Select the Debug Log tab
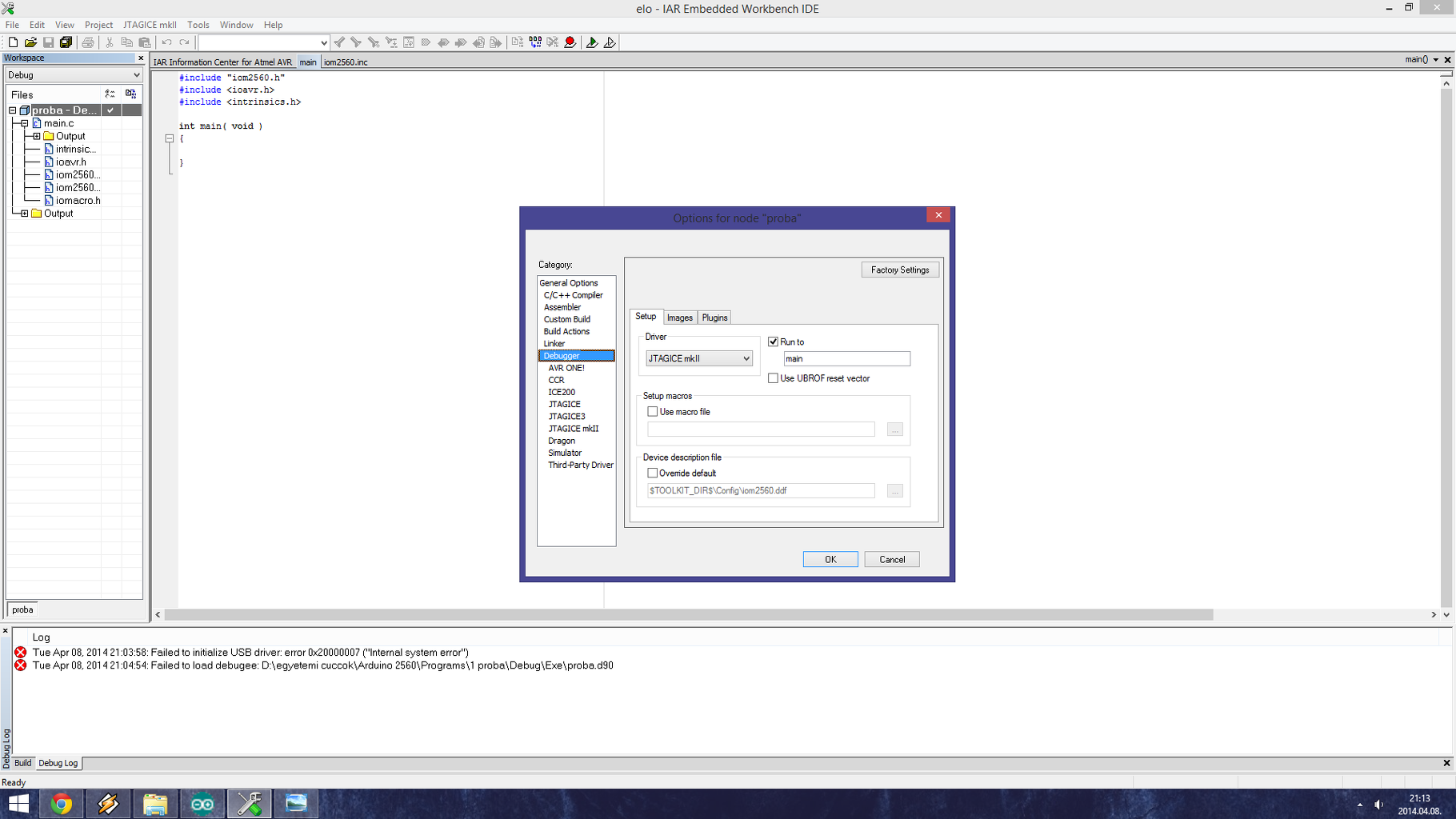The width and height of the screenshot is (1456, 819). point(58,763)
